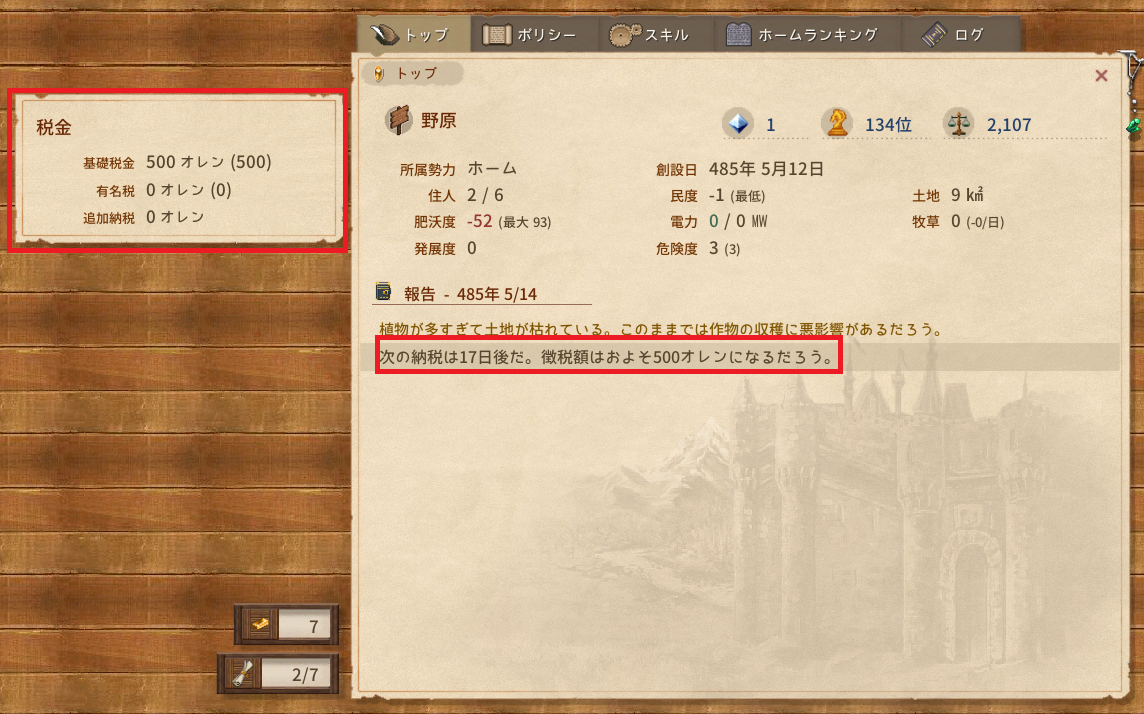Switch to the トップ tab
The height and width of the screenshot is (714, 1144).
[x=413, y=34]
